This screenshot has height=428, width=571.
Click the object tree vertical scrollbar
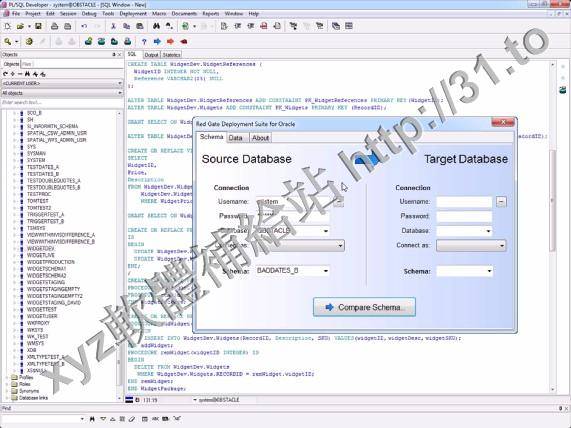tap(119, 255)
